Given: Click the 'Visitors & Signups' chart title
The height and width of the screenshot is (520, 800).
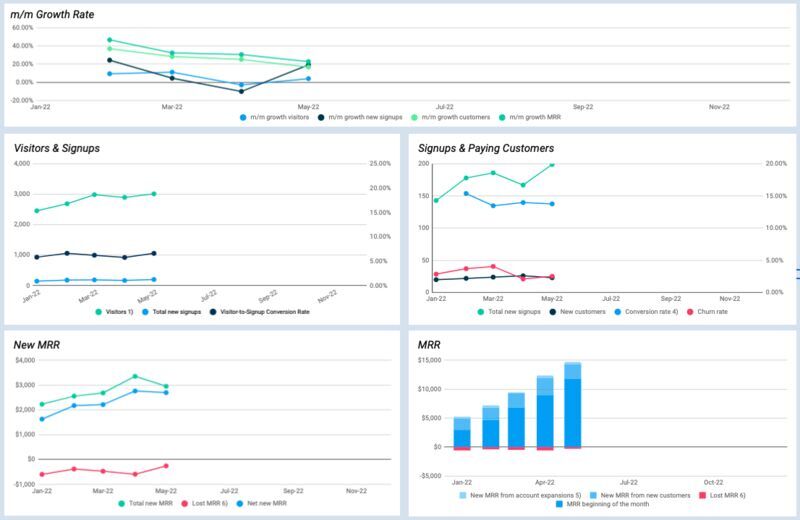Looking at the screenshot, I should tap(57, 148).
